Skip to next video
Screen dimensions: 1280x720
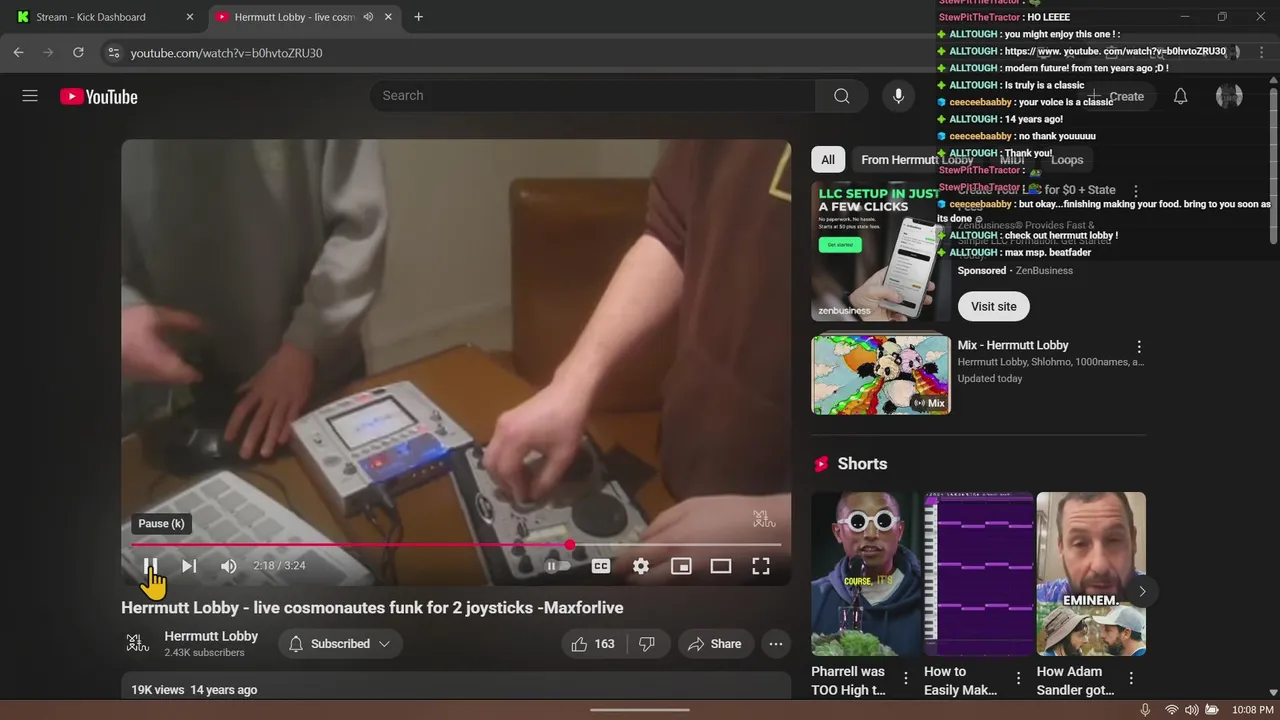189,566
